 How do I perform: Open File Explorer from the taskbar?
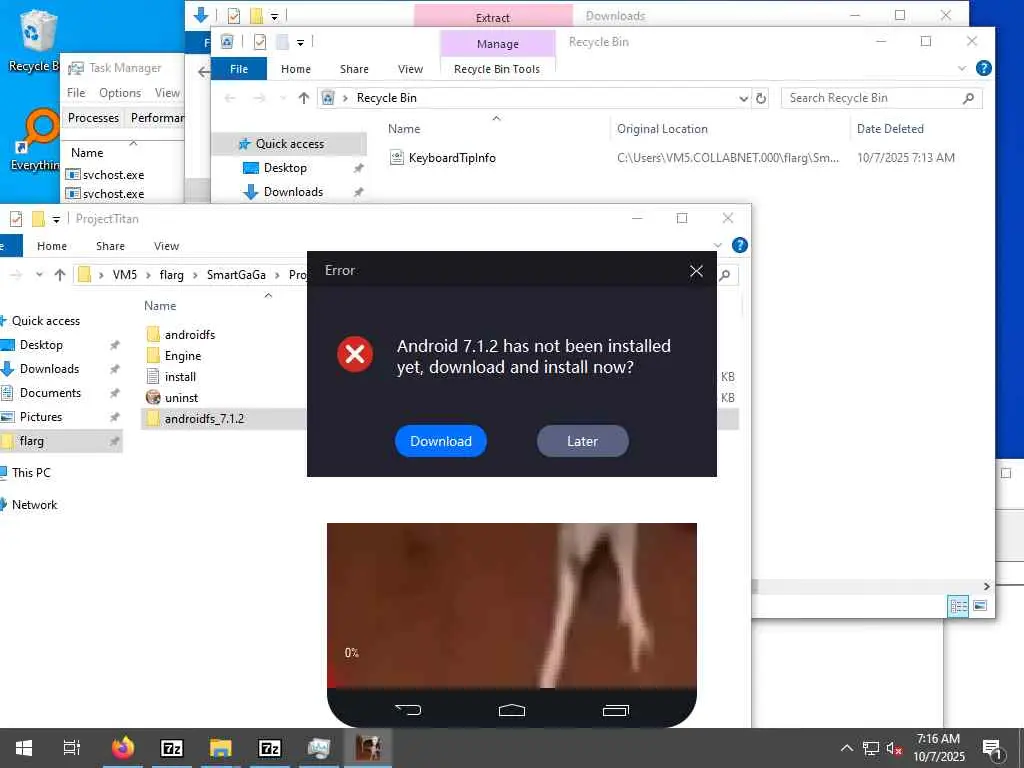221,748
